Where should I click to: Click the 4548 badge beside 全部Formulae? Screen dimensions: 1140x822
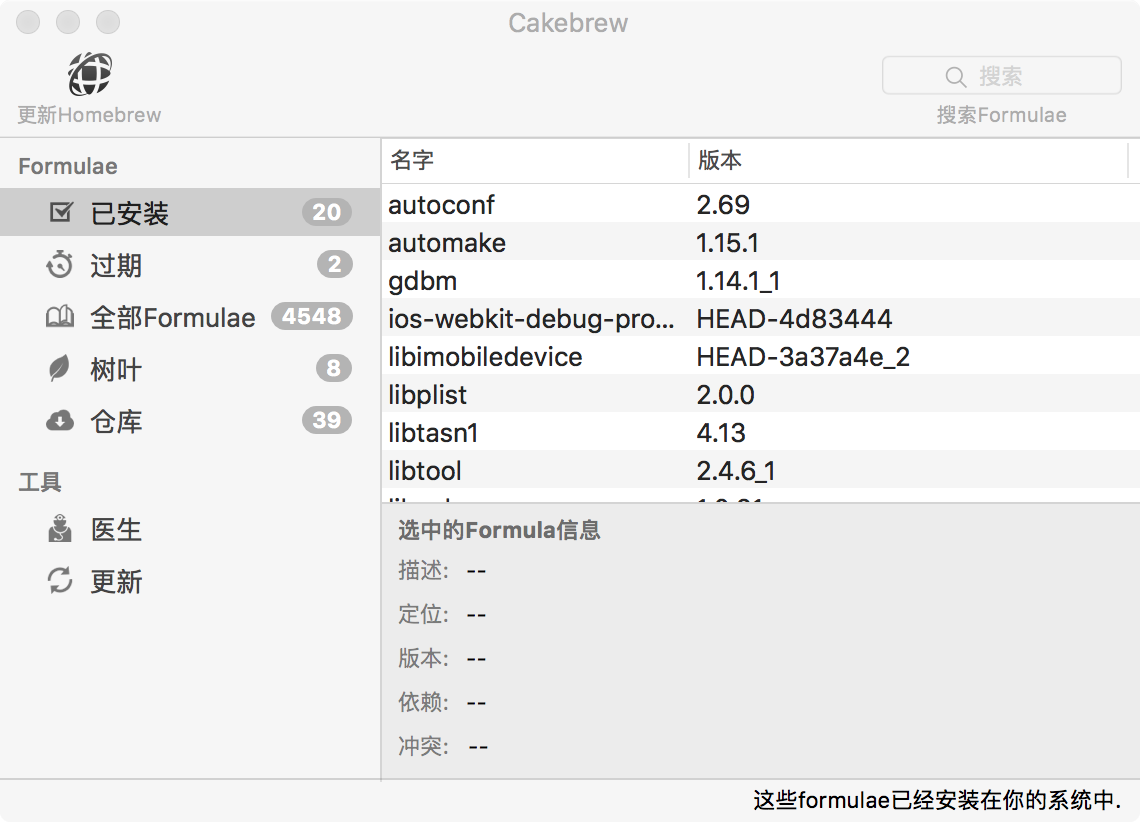coord(311,316)
